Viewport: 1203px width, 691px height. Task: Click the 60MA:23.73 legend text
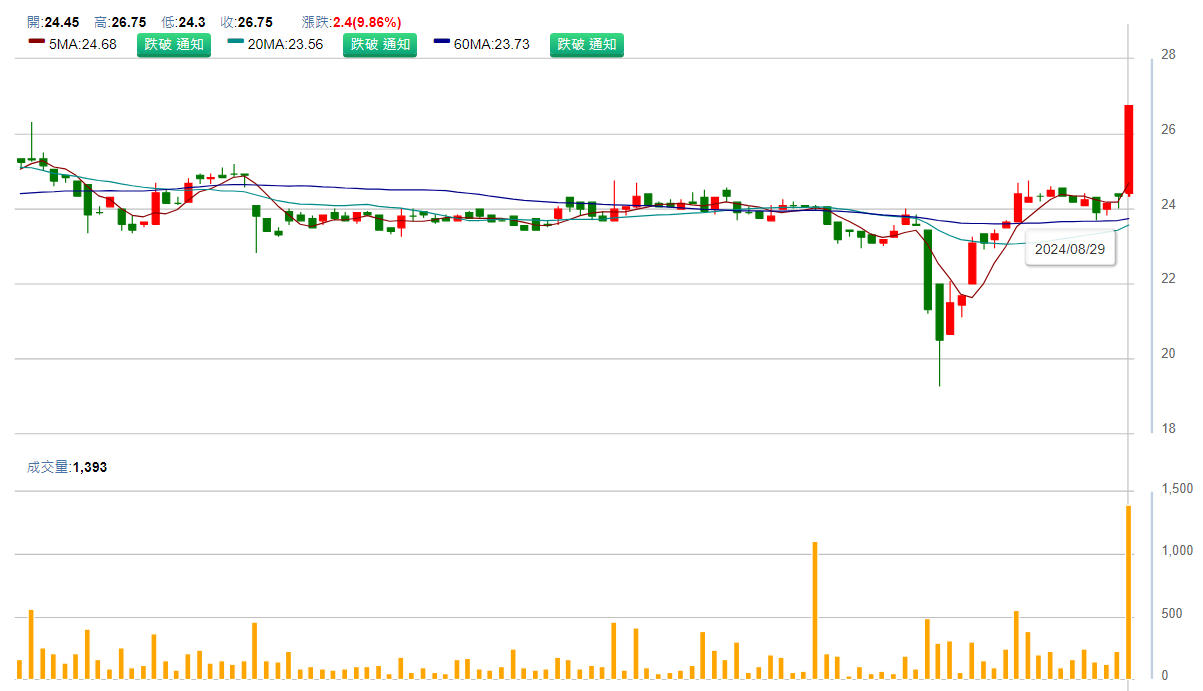(x=492, y=44)
